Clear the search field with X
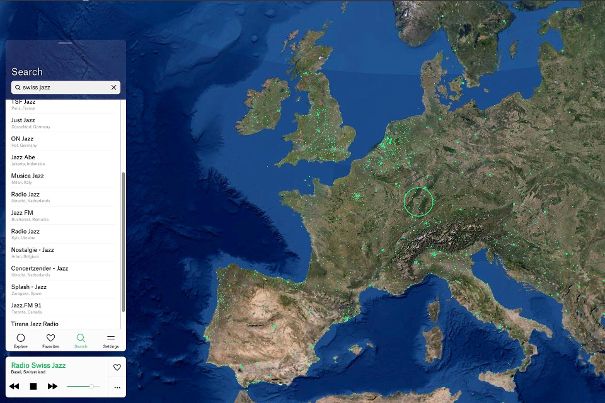 coord(113,88)
